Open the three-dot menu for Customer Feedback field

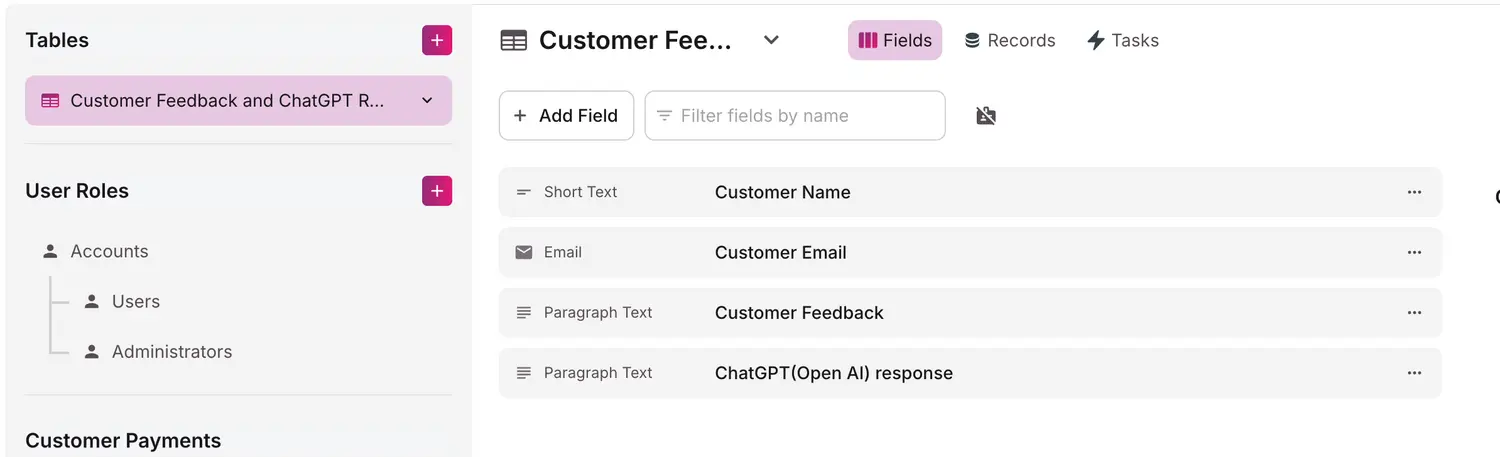(1414, 312)
